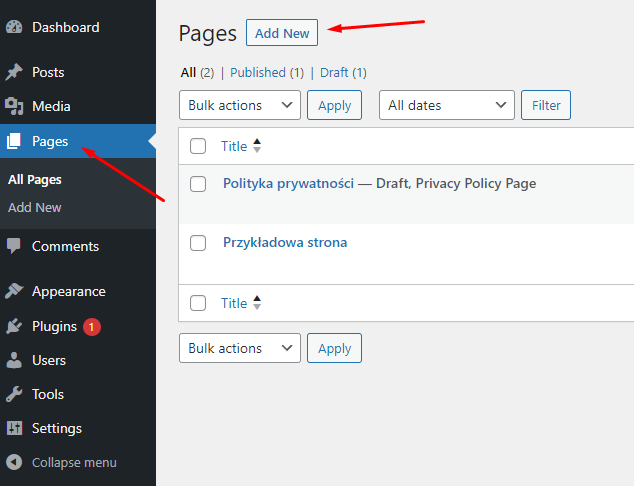Click the bottom Title column header
This screenshot has width=634, height=486.
click(234, 303)
